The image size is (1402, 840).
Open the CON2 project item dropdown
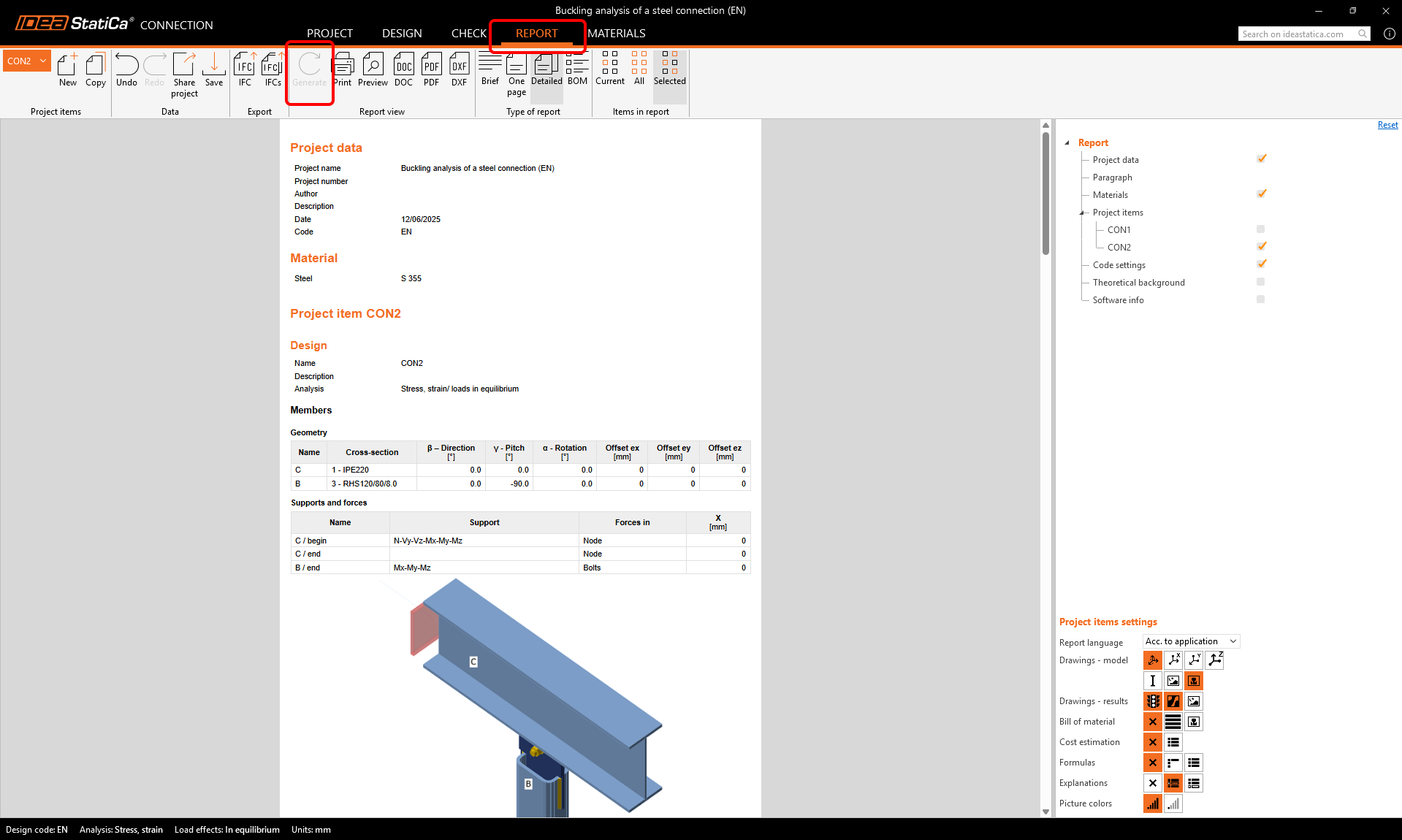coord(27,61)
